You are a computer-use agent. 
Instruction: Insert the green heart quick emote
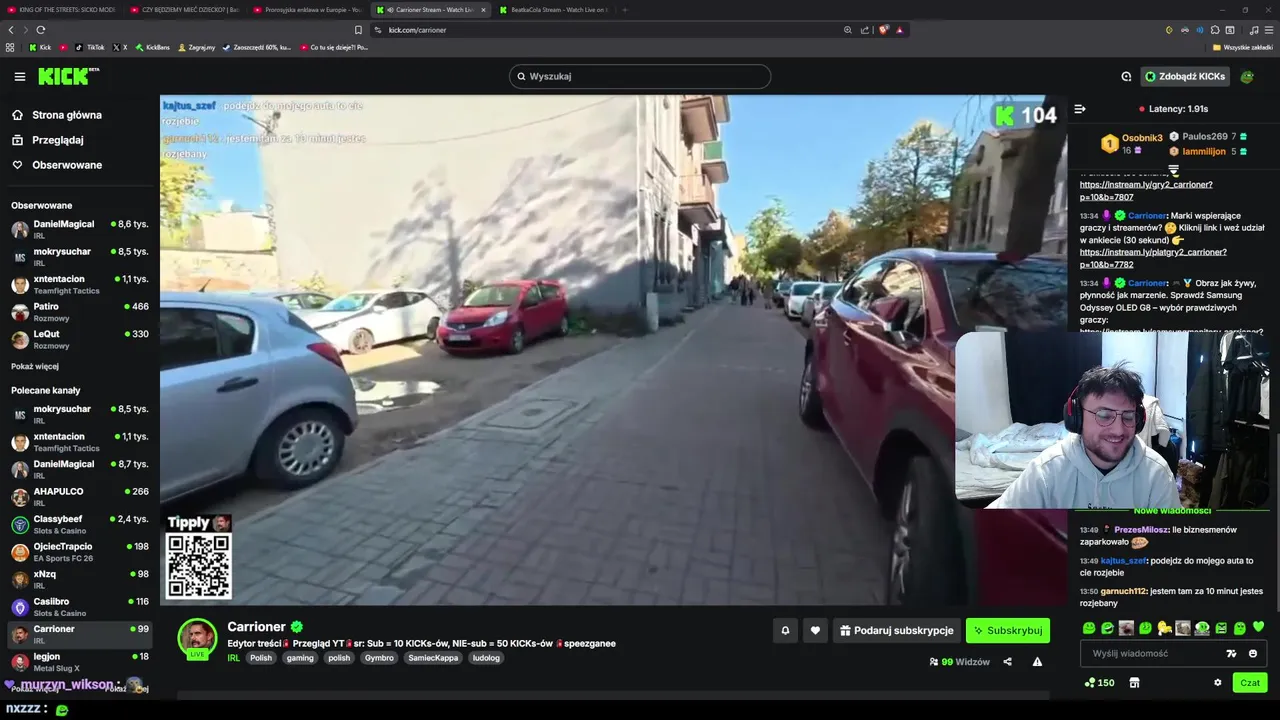click(1258, 628)
